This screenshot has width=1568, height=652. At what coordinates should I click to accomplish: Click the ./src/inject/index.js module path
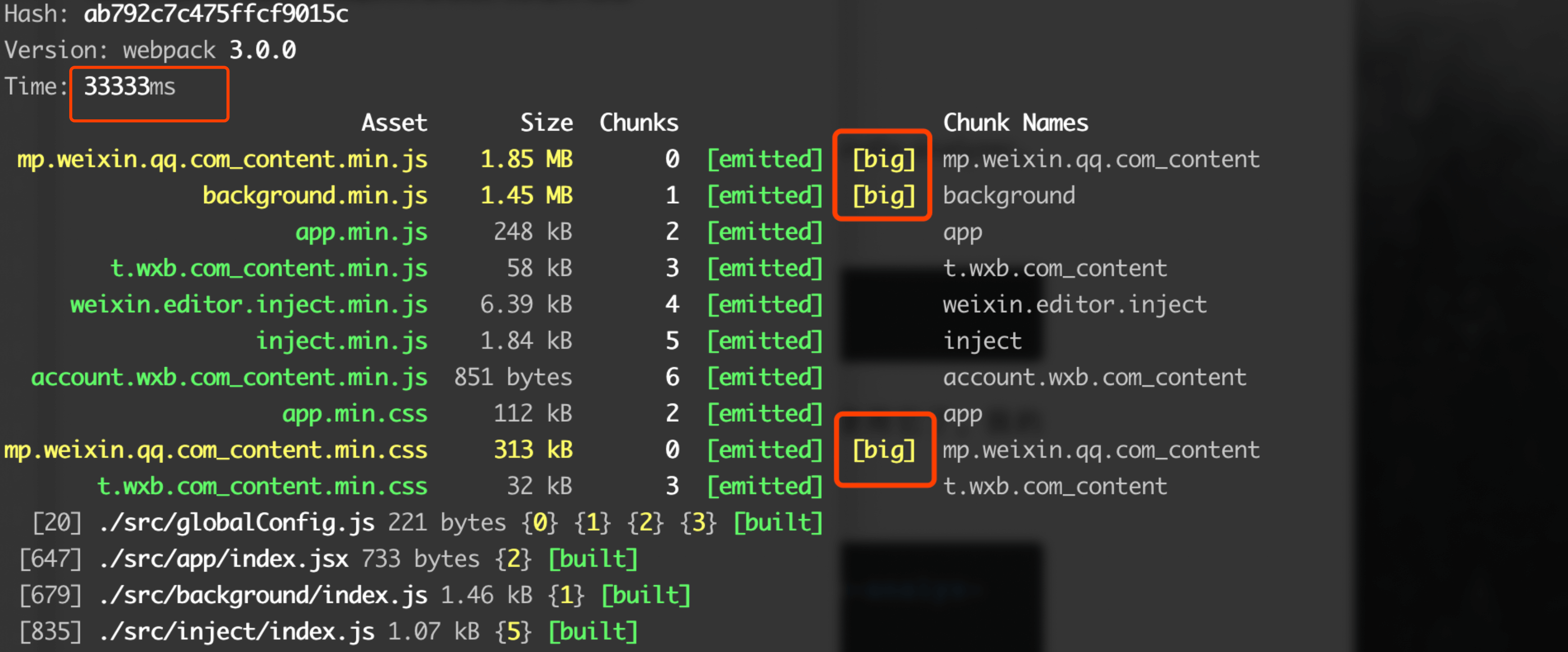237,632
